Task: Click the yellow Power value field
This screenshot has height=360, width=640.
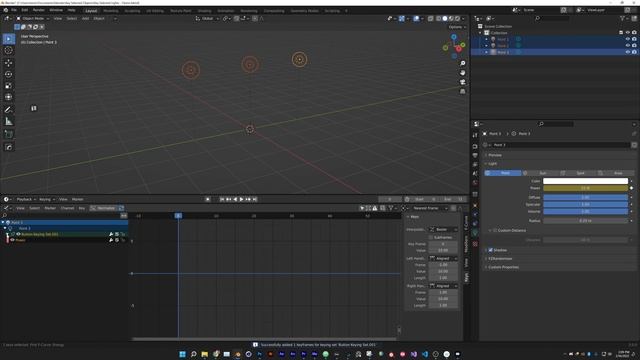Action: [x=585, y=188]
